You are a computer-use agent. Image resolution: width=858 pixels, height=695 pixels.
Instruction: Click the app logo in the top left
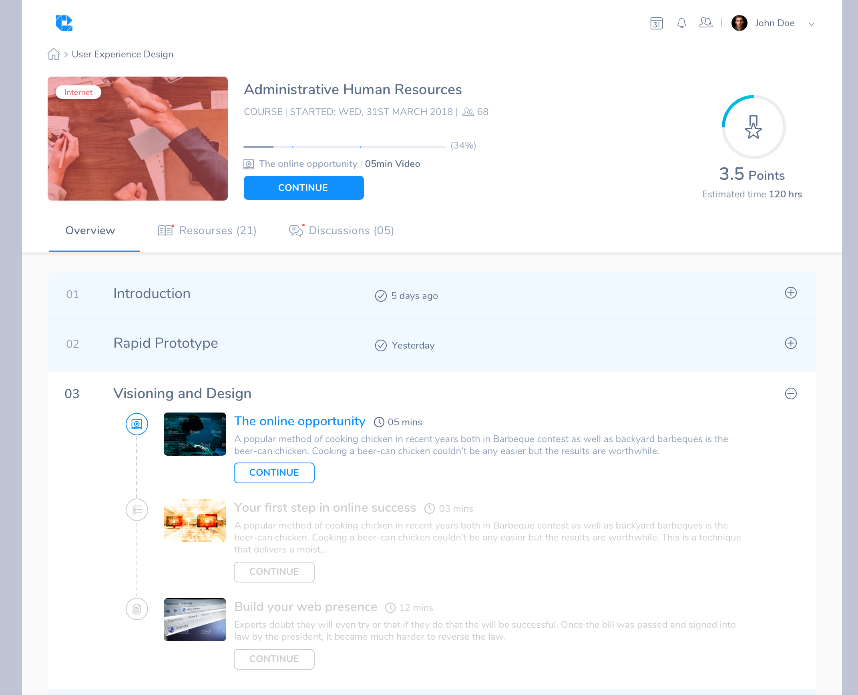click(x=64, y=22)
